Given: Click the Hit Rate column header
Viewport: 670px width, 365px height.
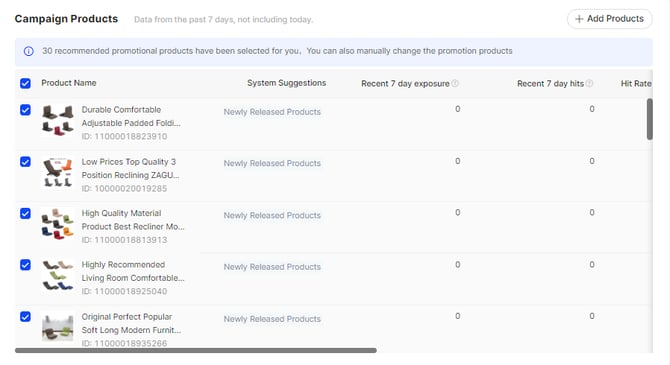Looking at the screenshot, I should click(x=636, y=83).
